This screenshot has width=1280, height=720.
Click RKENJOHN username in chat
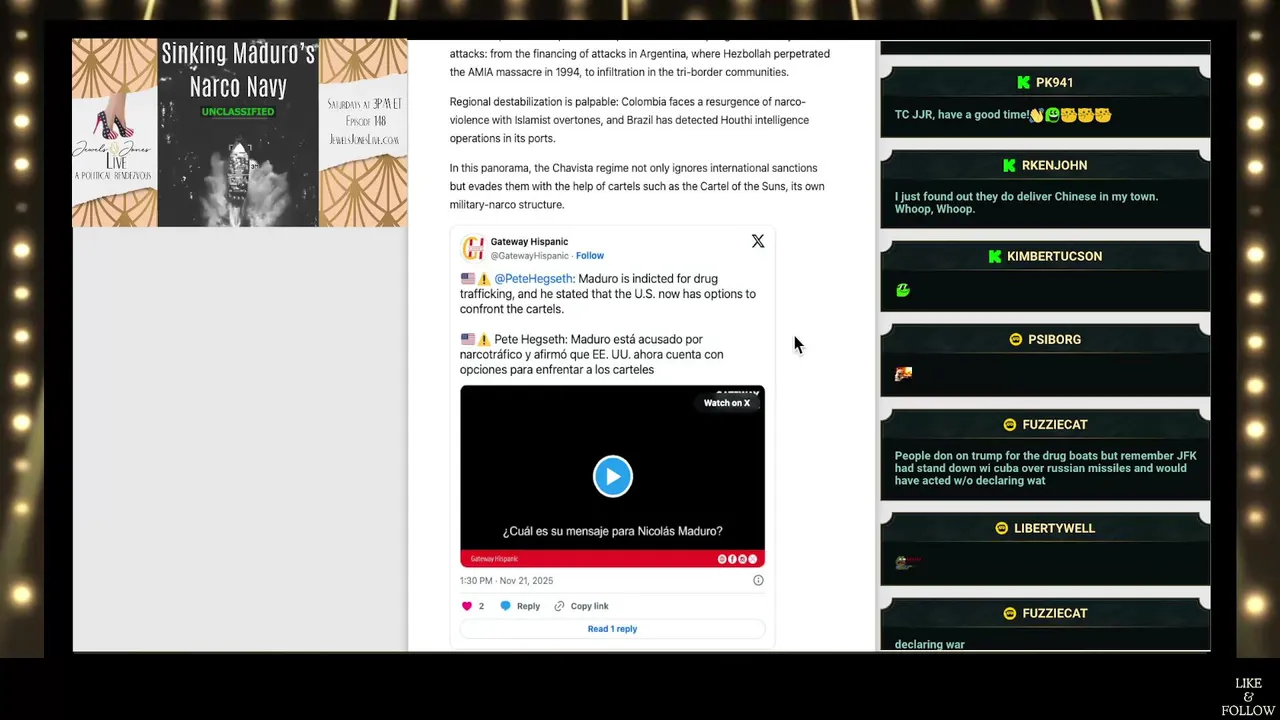pos(1054,166)
